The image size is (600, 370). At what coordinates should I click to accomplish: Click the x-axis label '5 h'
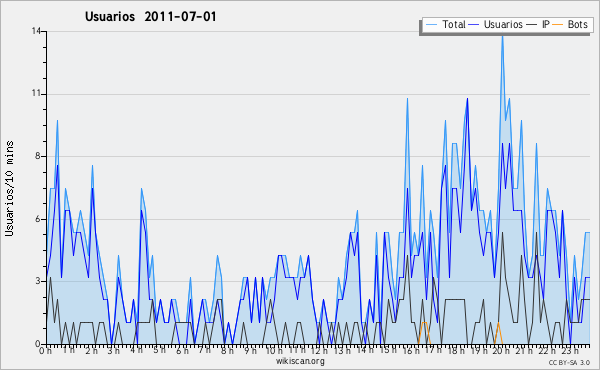point(159,350)
